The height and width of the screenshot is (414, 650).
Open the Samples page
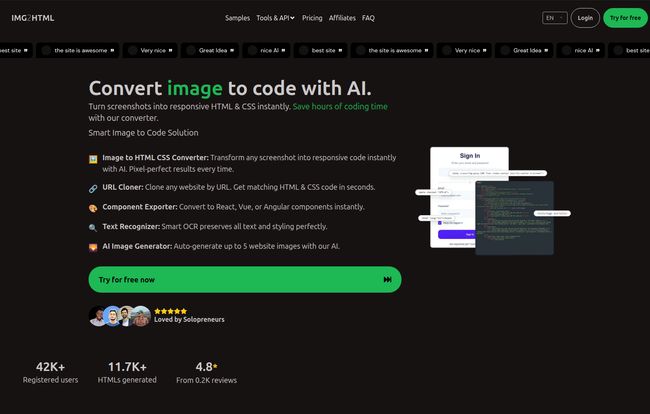tap(238, 18)
